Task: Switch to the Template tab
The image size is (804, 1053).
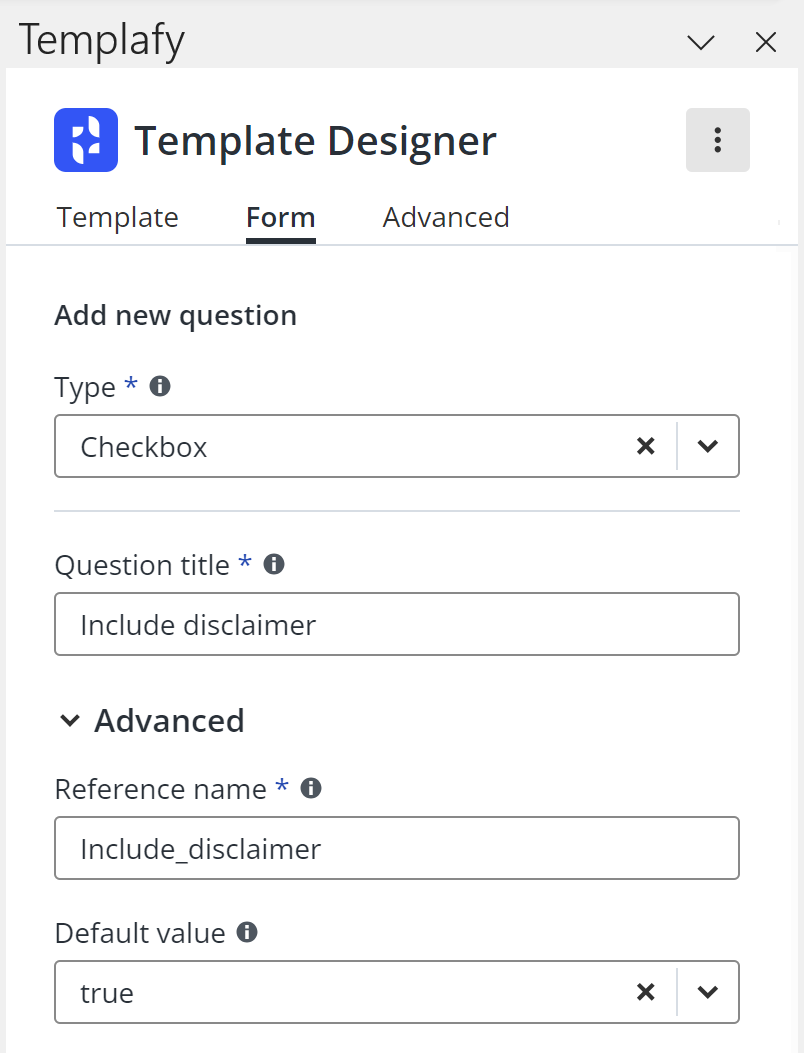Action: click(x=117, y=217)
